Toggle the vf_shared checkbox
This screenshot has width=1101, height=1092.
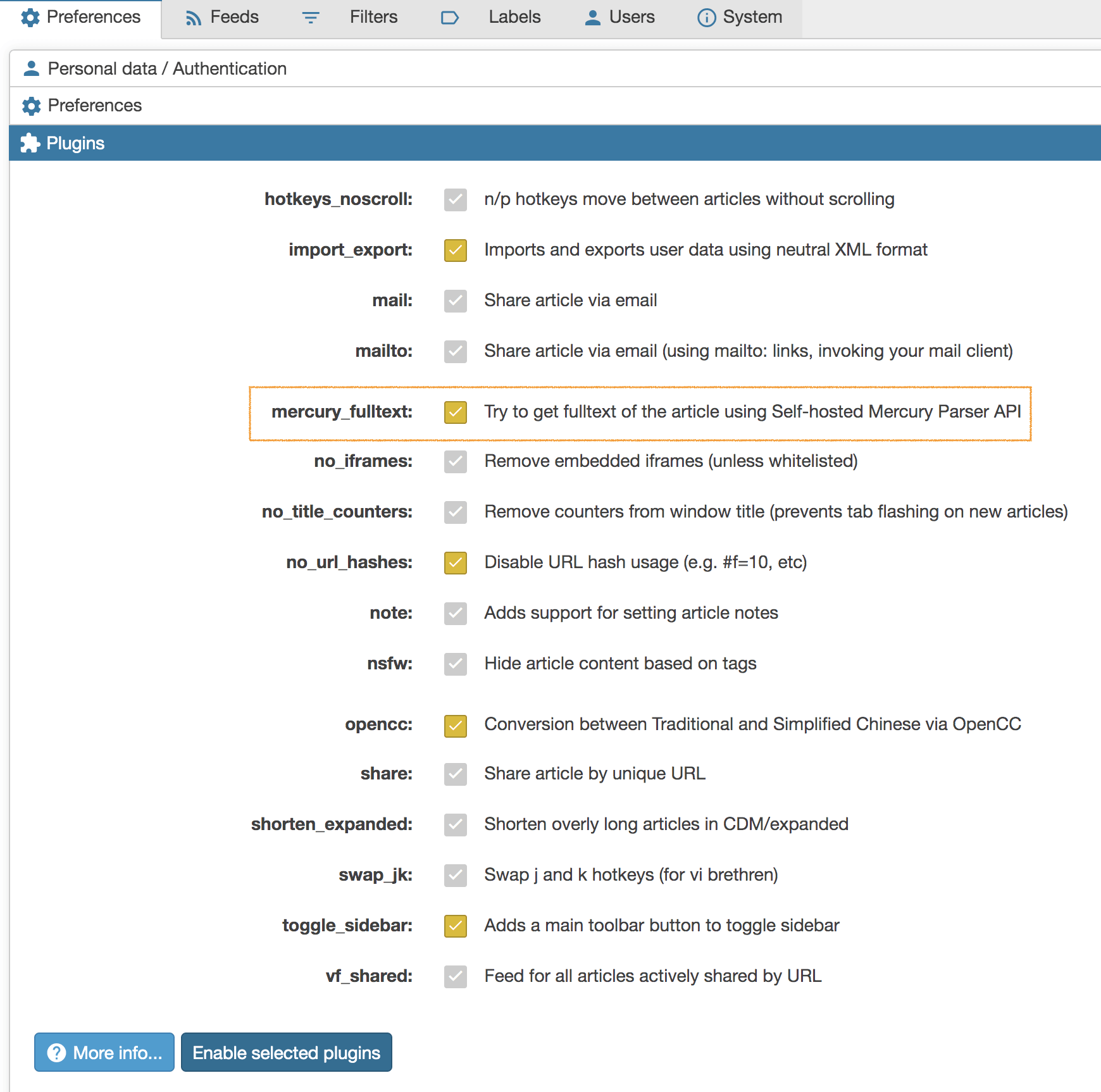click(456, 977)
